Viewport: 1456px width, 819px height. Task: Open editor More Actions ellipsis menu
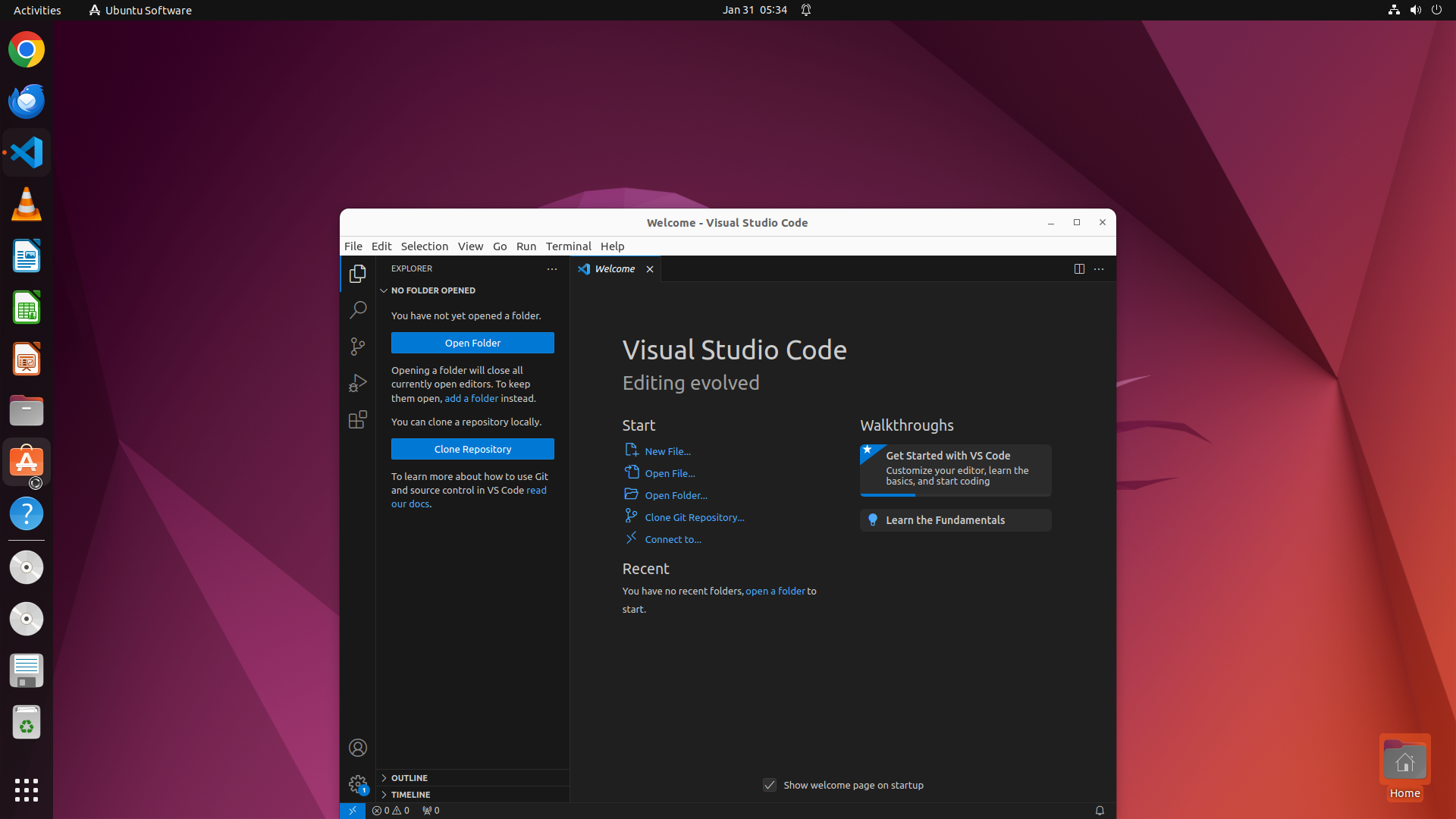click(x=1099, y=269)
